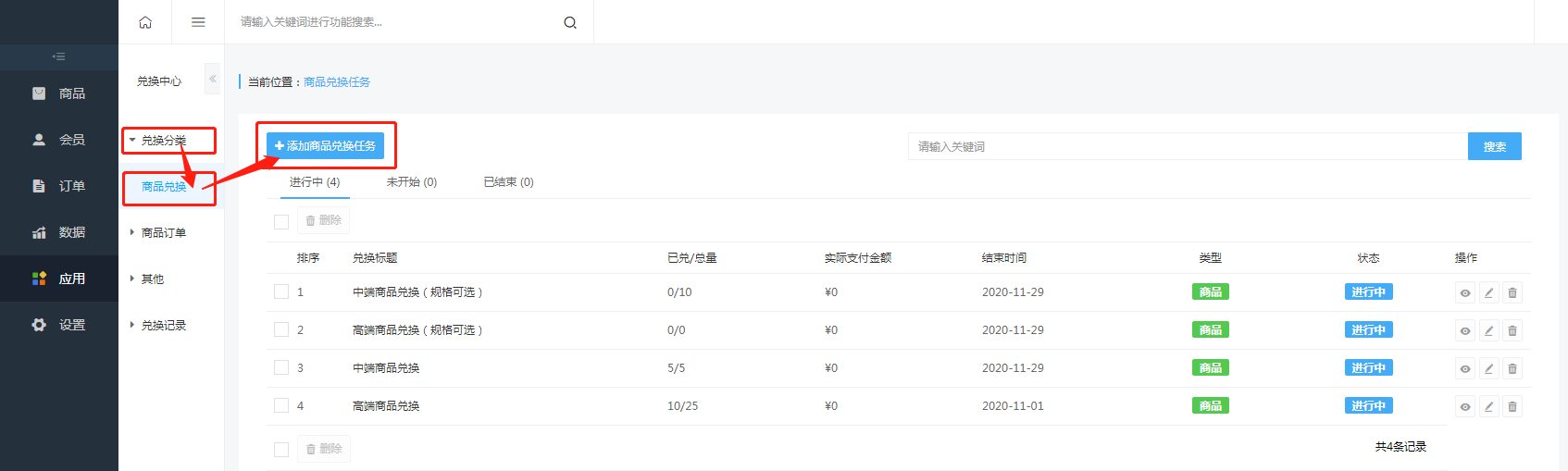Image resolution: width=1568 pixels, height=471 pixels.
Task: Switch to the 未开始 (0) tab
Action: tap(412, 182)
